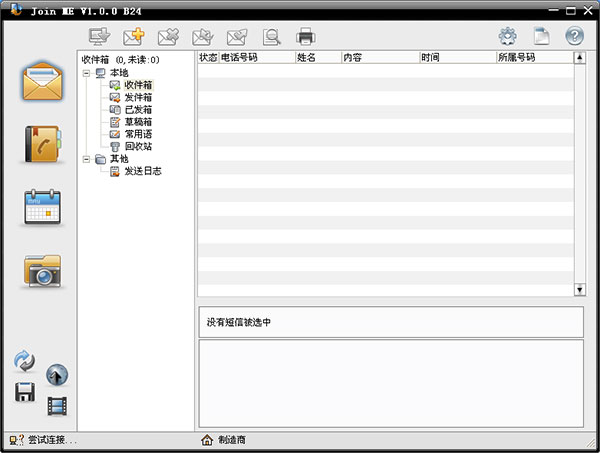Select the 发件箱 outbox folder

pos(138,97)
